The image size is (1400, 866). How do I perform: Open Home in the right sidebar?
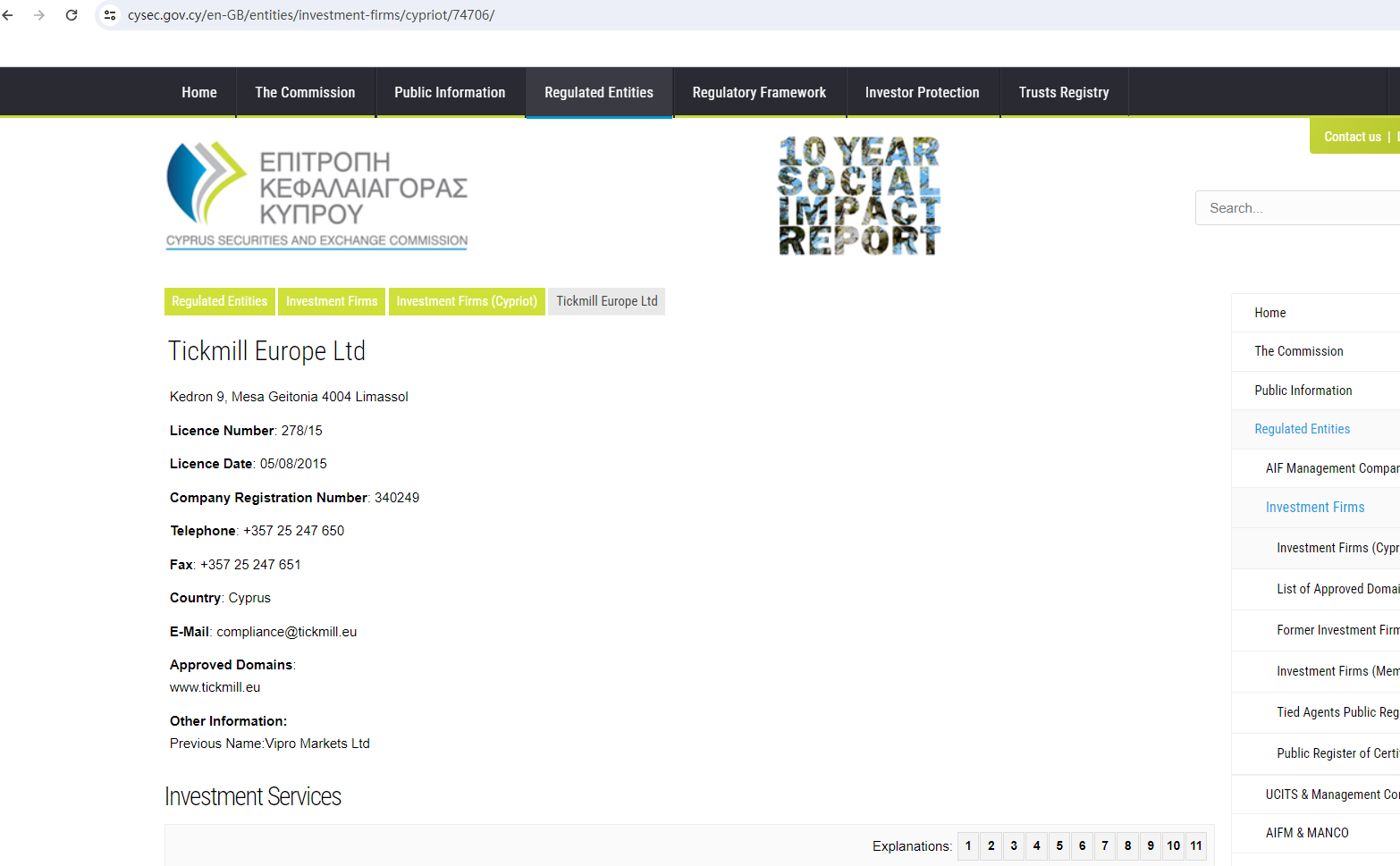1316,313
